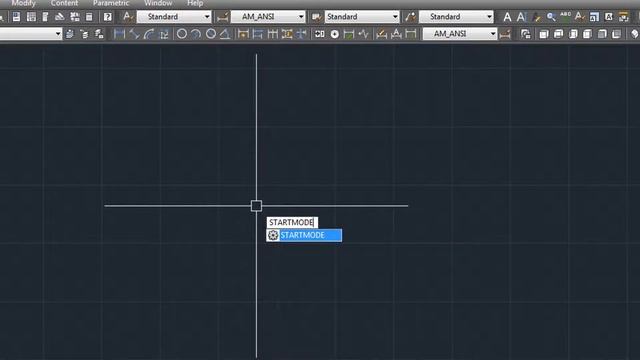Viewport: 640px width, 360px height.
Task: Select the Multiline Text tool
Action: 507,17
